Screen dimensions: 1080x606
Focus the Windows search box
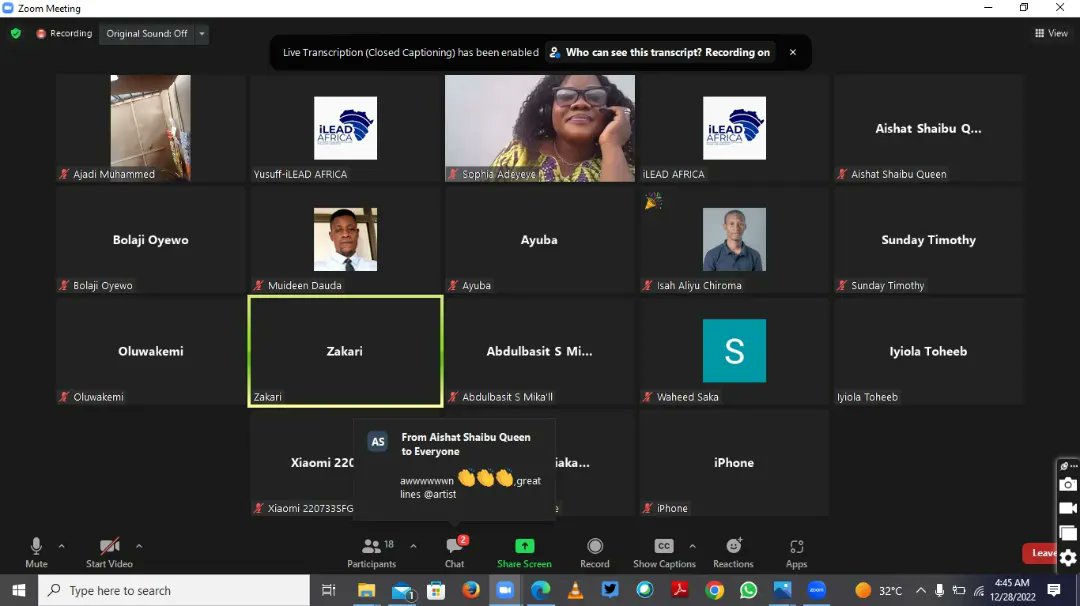(x=174, y=590)
